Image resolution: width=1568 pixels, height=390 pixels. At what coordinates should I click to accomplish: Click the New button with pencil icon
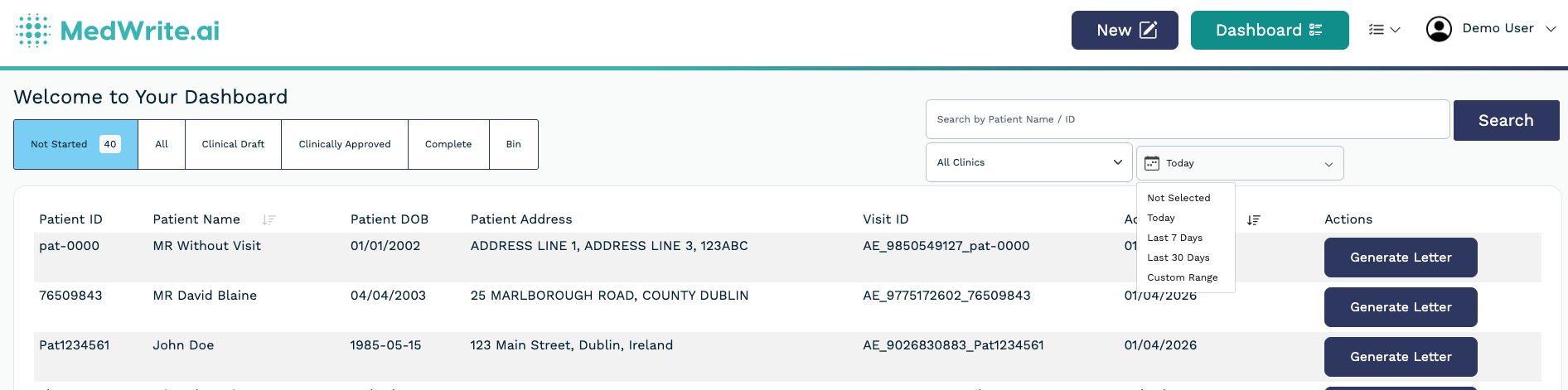pos(1125,31)
